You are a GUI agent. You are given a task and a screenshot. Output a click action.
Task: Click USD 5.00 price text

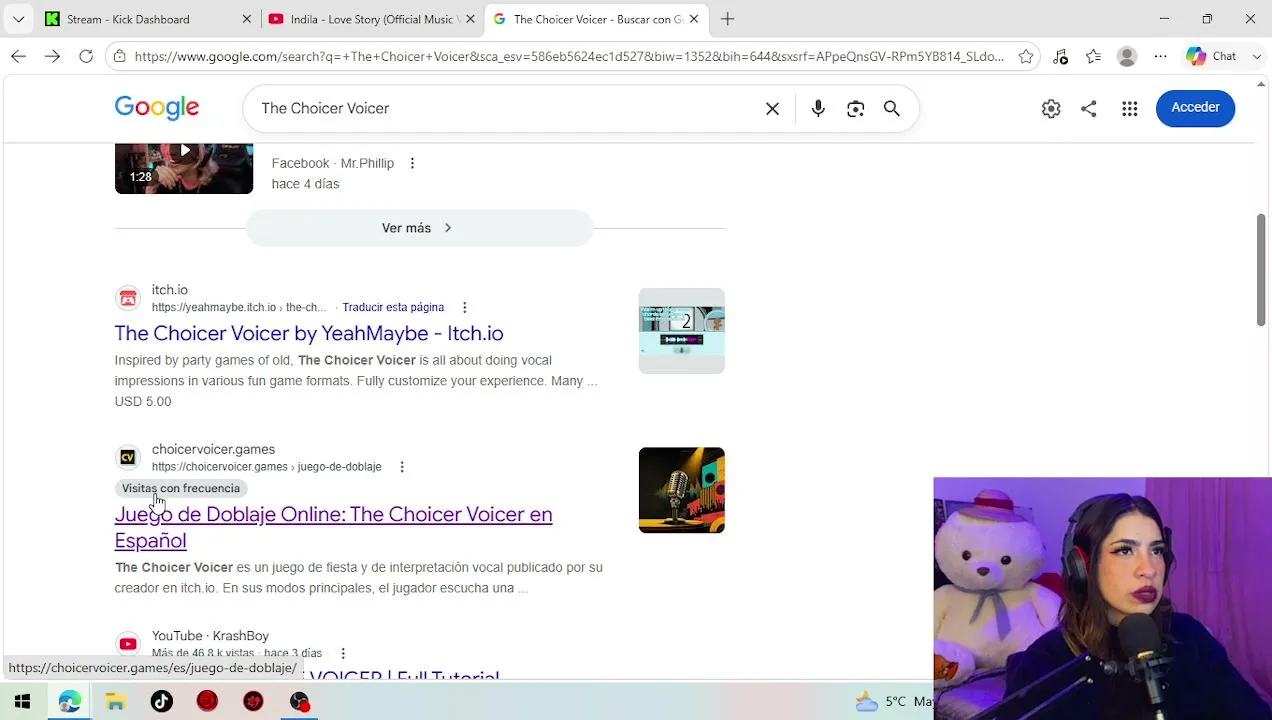tap(143, 402)
